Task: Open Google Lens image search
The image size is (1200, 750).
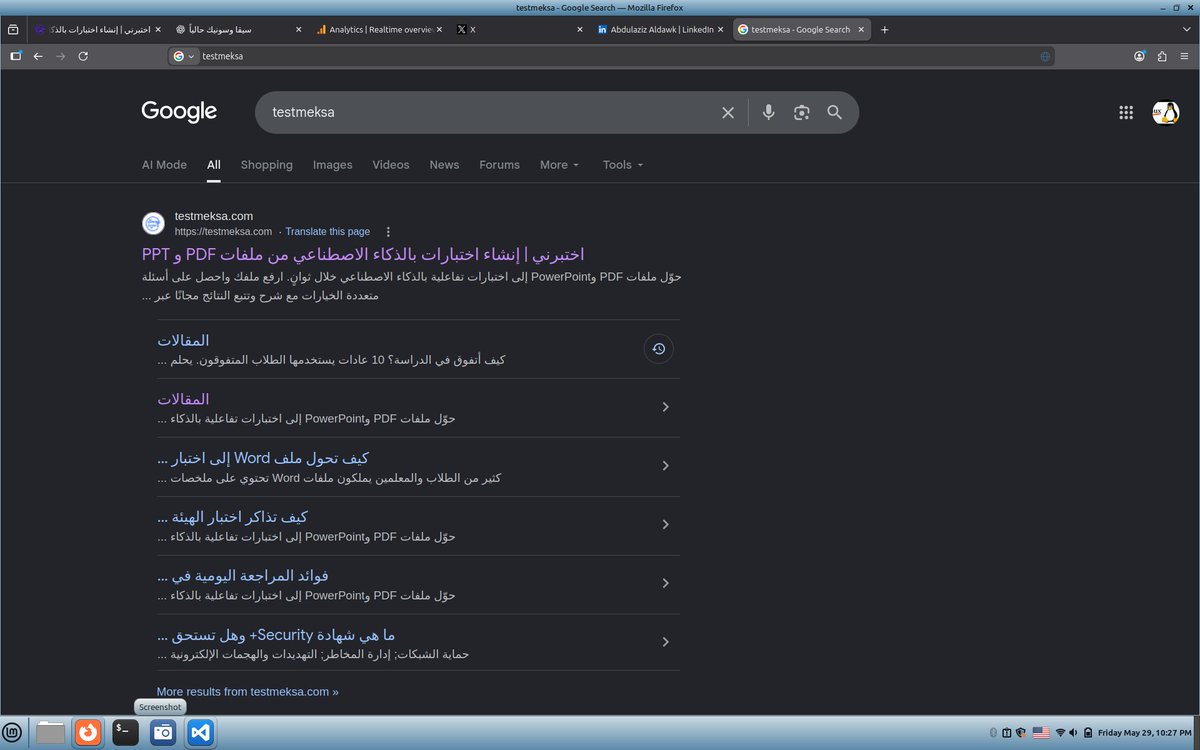Action: pyautogui.click(x=801, y=113)
